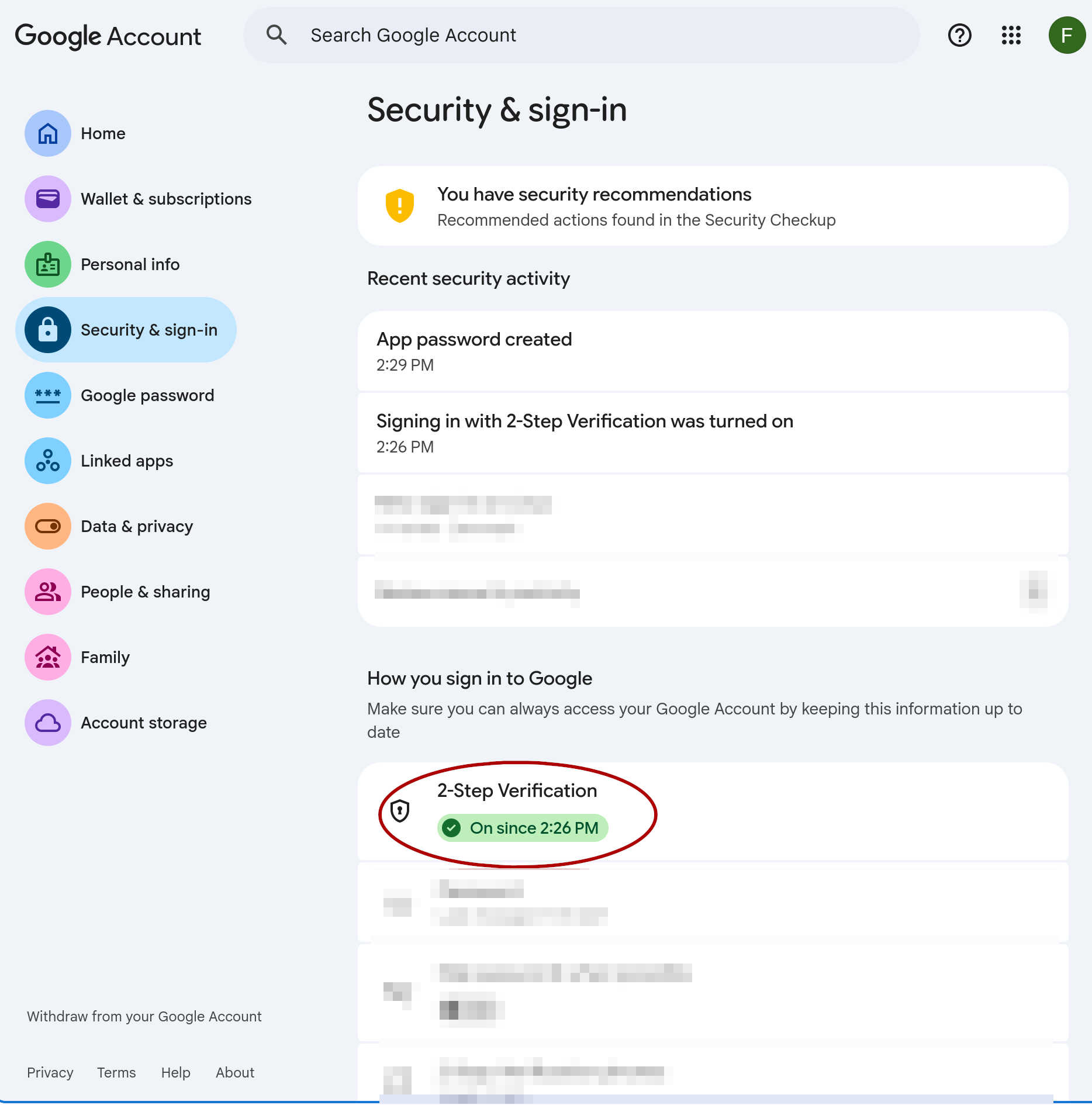
Task: Open the help question mark icon
Action: (959, 35)
